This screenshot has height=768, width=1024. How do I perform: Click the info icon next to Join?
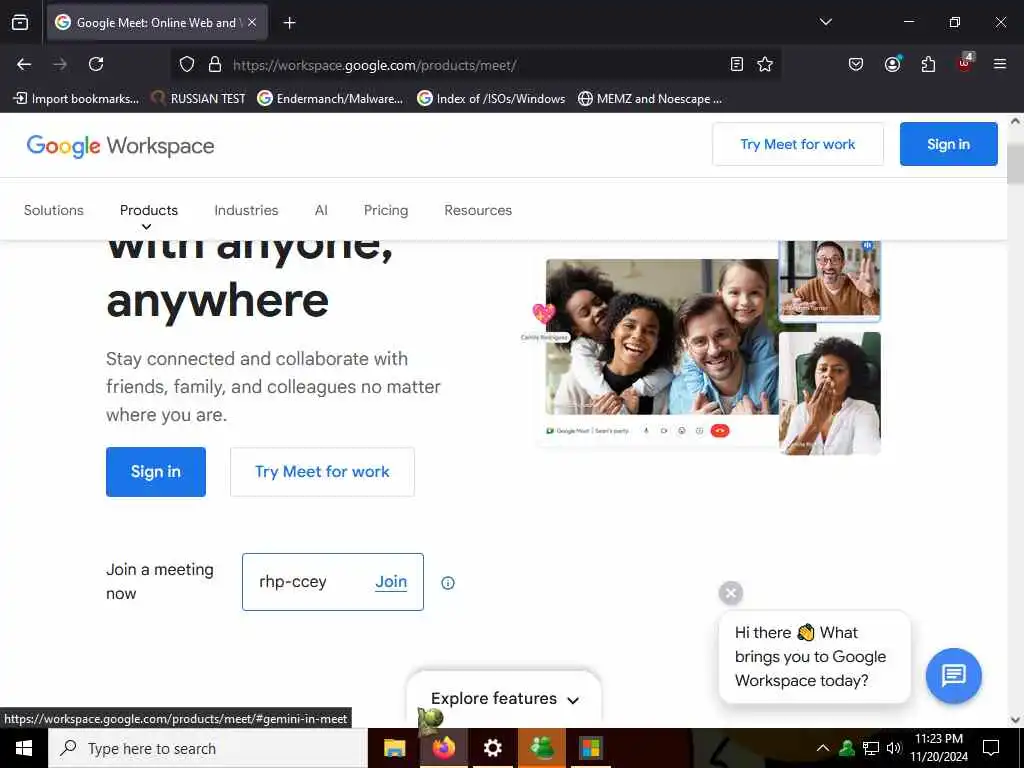pos(447,583)
